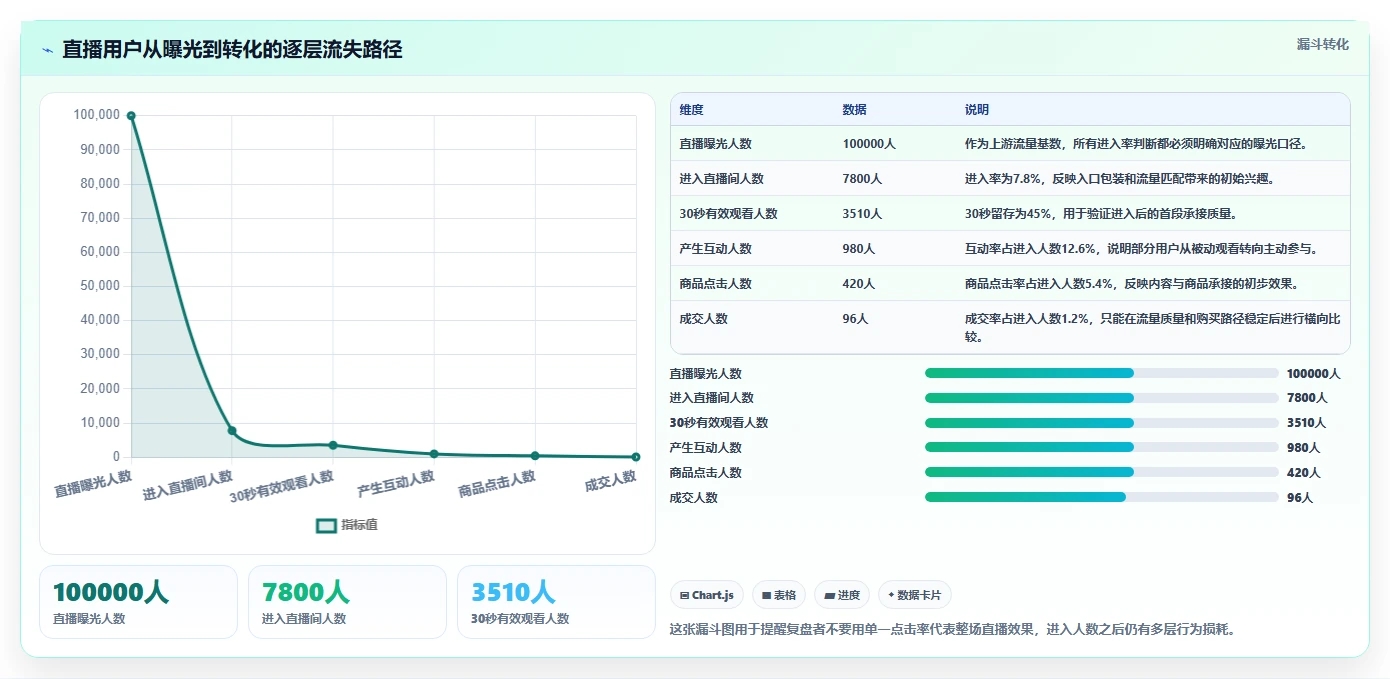This screenshot has height=679, width=1390.
Task: Open the 100000人 exposure data card
Action: pyautogui.click(x=138, y=602)
